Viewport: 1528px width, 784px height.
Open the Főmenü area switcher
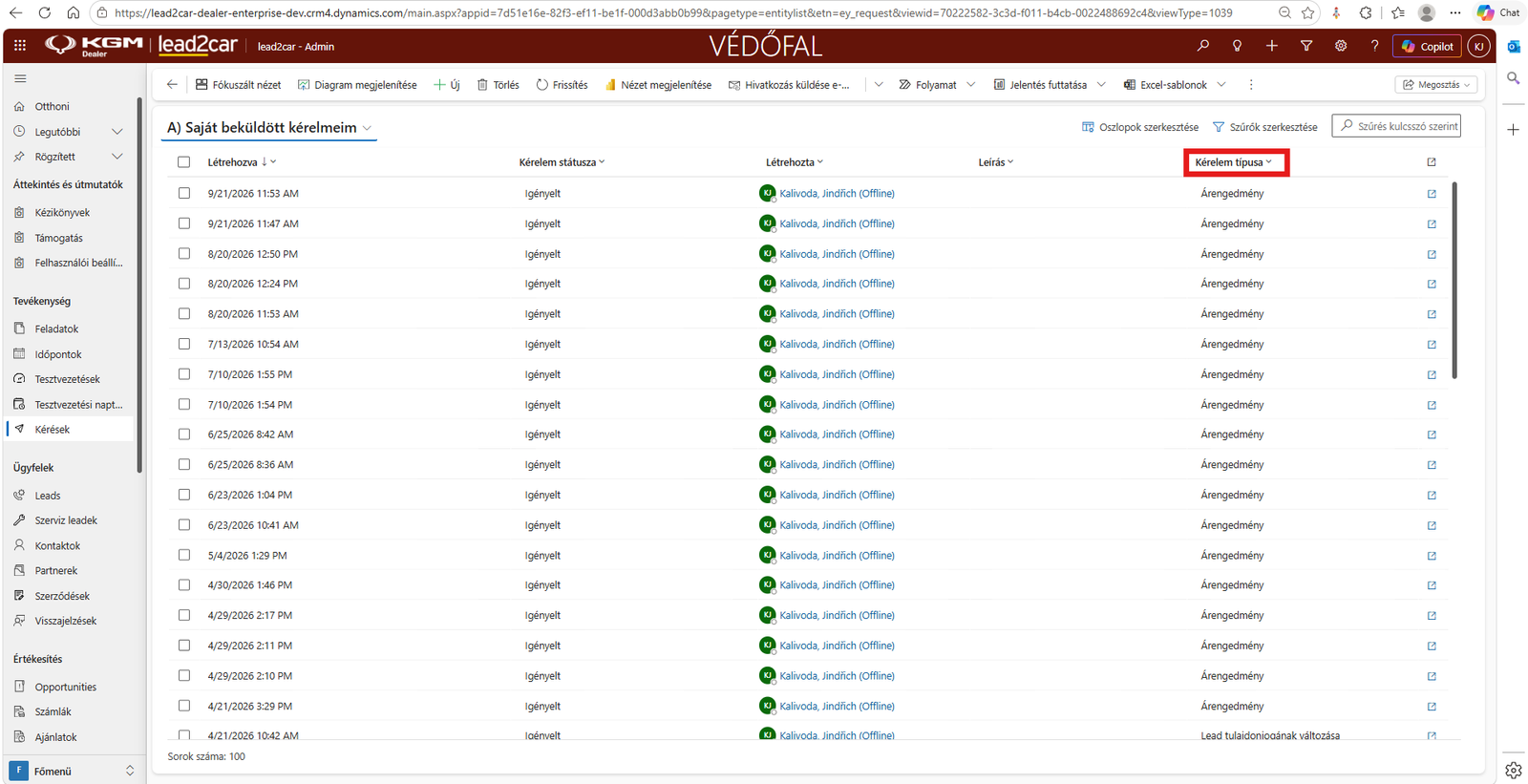(x=73, y=771)
